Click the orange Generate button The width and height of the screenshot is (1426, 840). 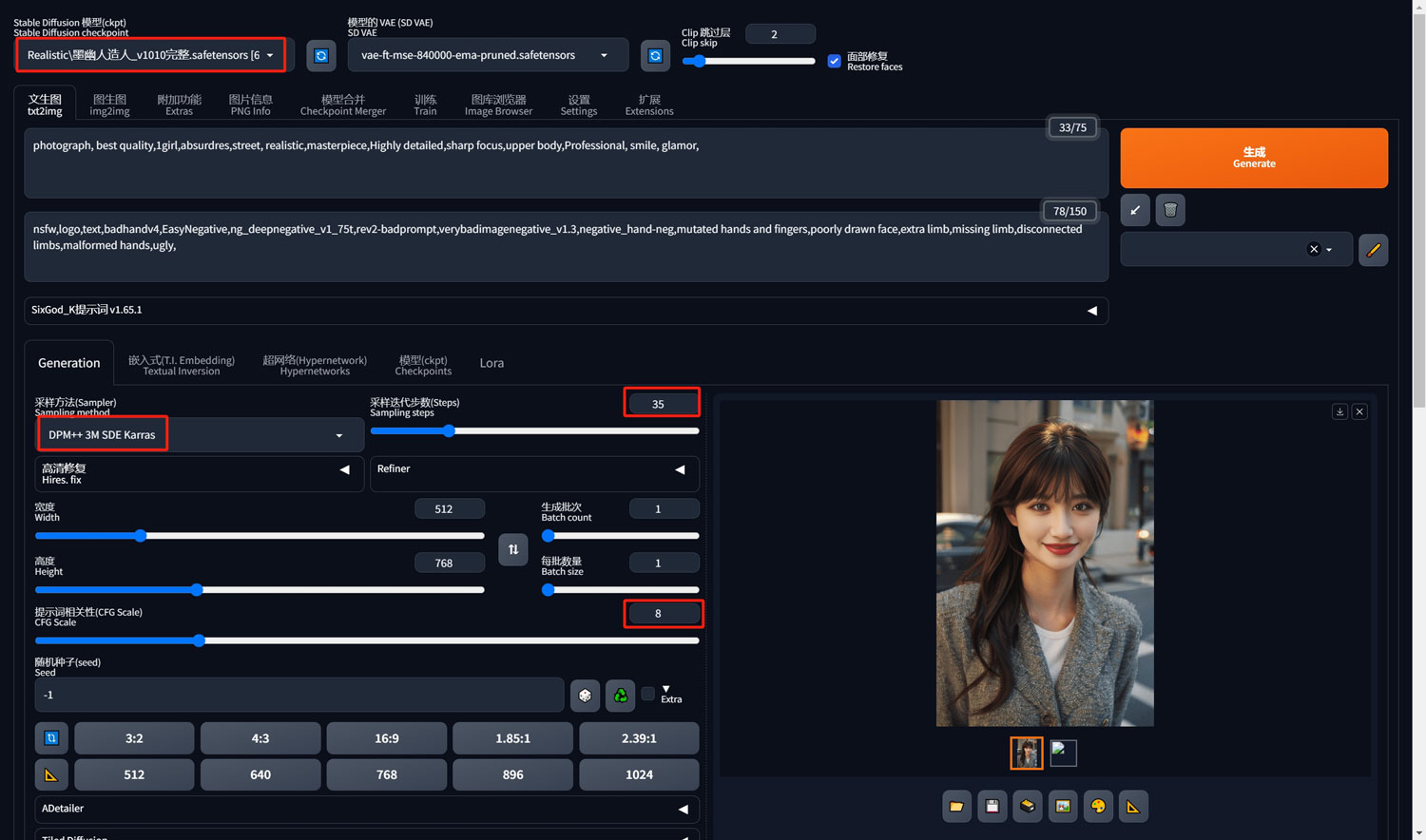tap(1254, 158)
